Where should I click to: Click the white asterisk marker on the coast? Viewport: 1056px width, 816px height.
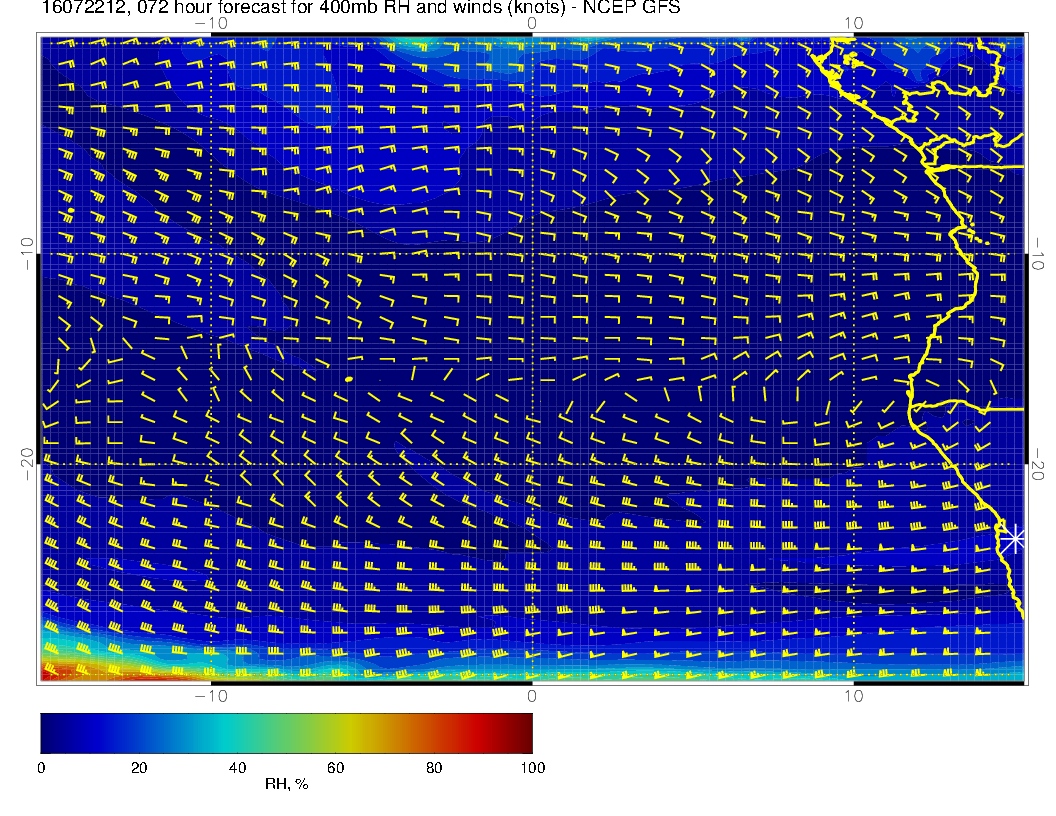(x=1015, y=539)
